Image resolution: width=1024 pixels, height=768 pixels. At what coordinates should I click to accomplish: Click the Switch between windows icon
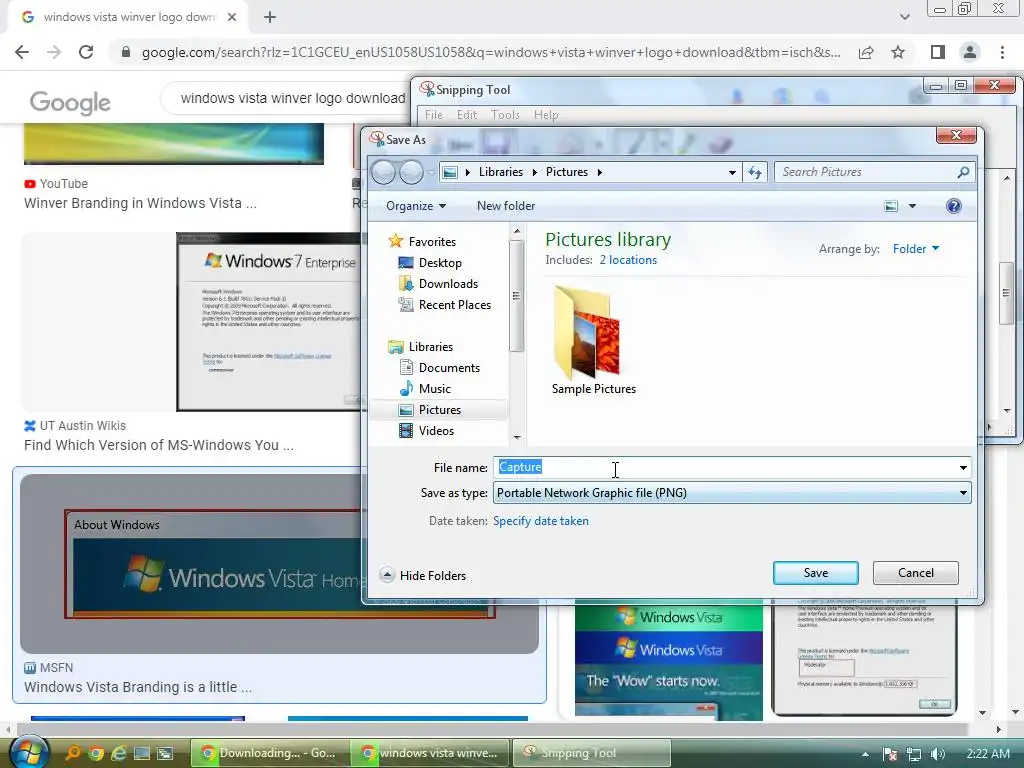pos(165,753)
